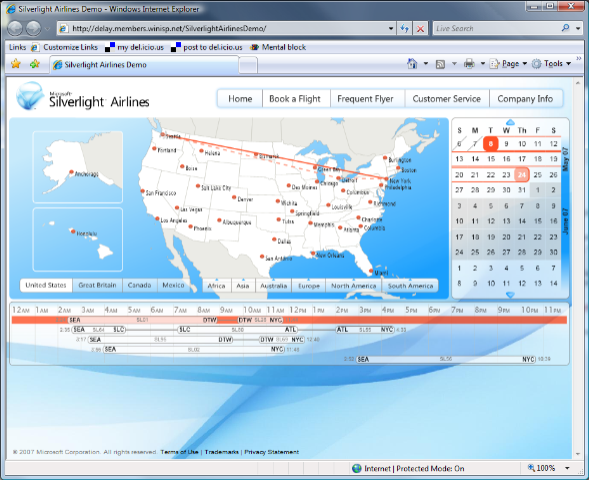The image size is (589, 480).
Task: Click the Print icon in toolbar
Action: 469,64
